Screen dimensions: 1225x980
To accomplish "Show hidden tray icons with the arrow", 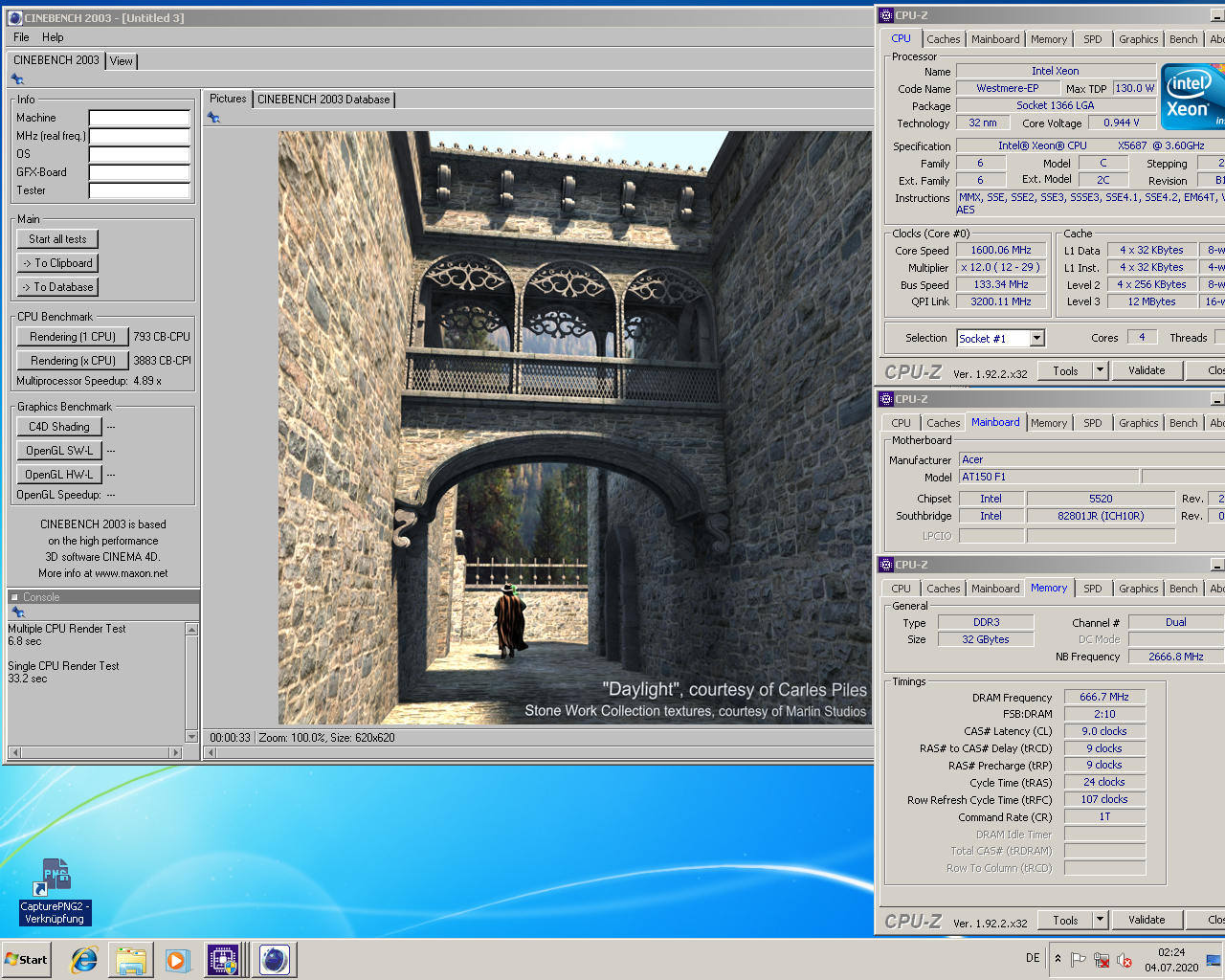I will 1058,959.
